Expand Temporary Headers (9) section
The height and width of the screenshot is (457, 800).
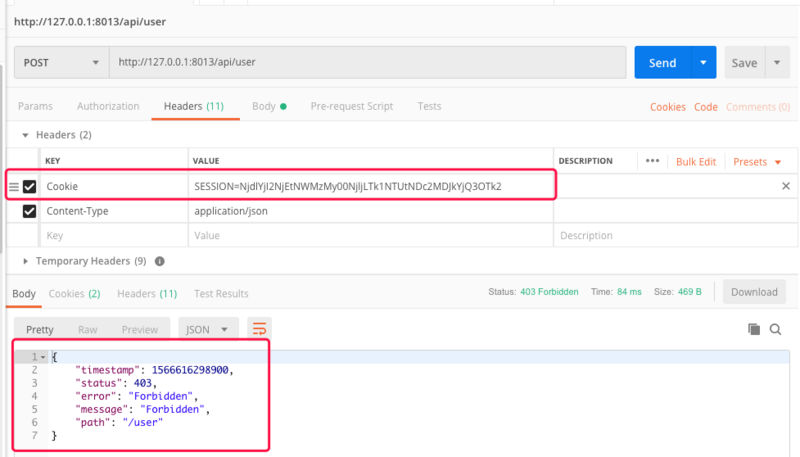tap(25, 261)
